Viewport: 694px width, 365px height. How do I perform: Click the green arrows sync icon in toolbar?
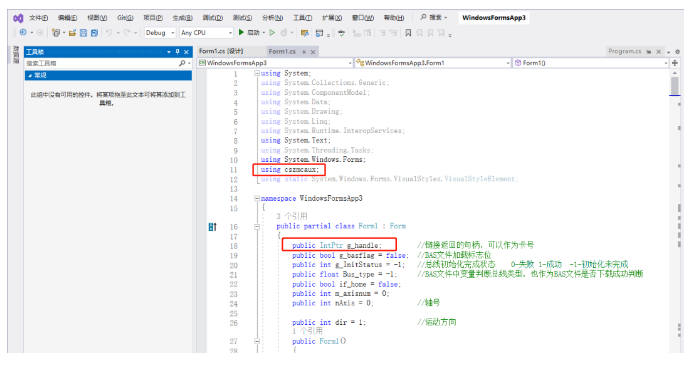(x=341, y=33)
